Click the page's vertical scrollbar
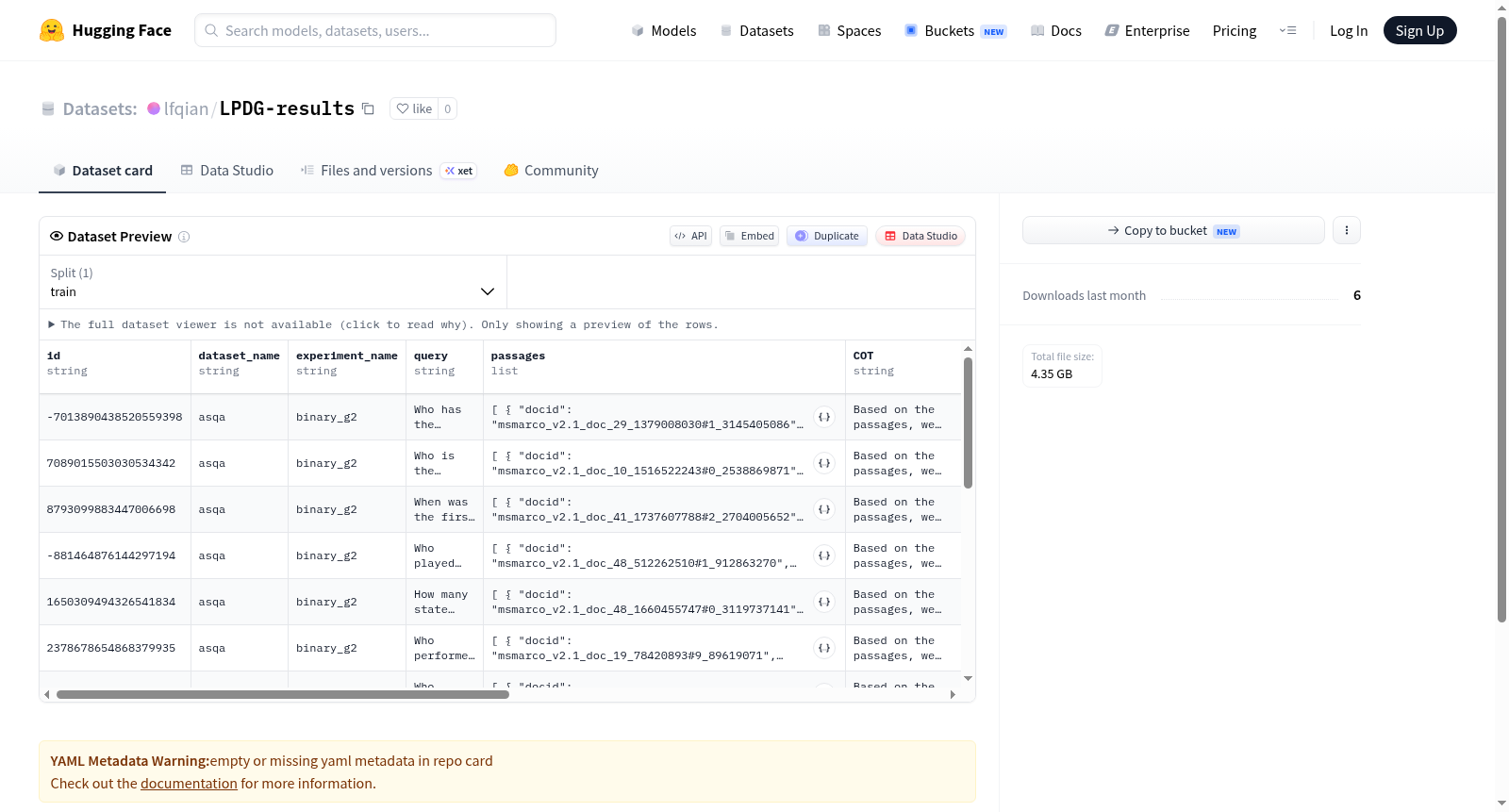 pyautogui.click(x=1502, y=319)
